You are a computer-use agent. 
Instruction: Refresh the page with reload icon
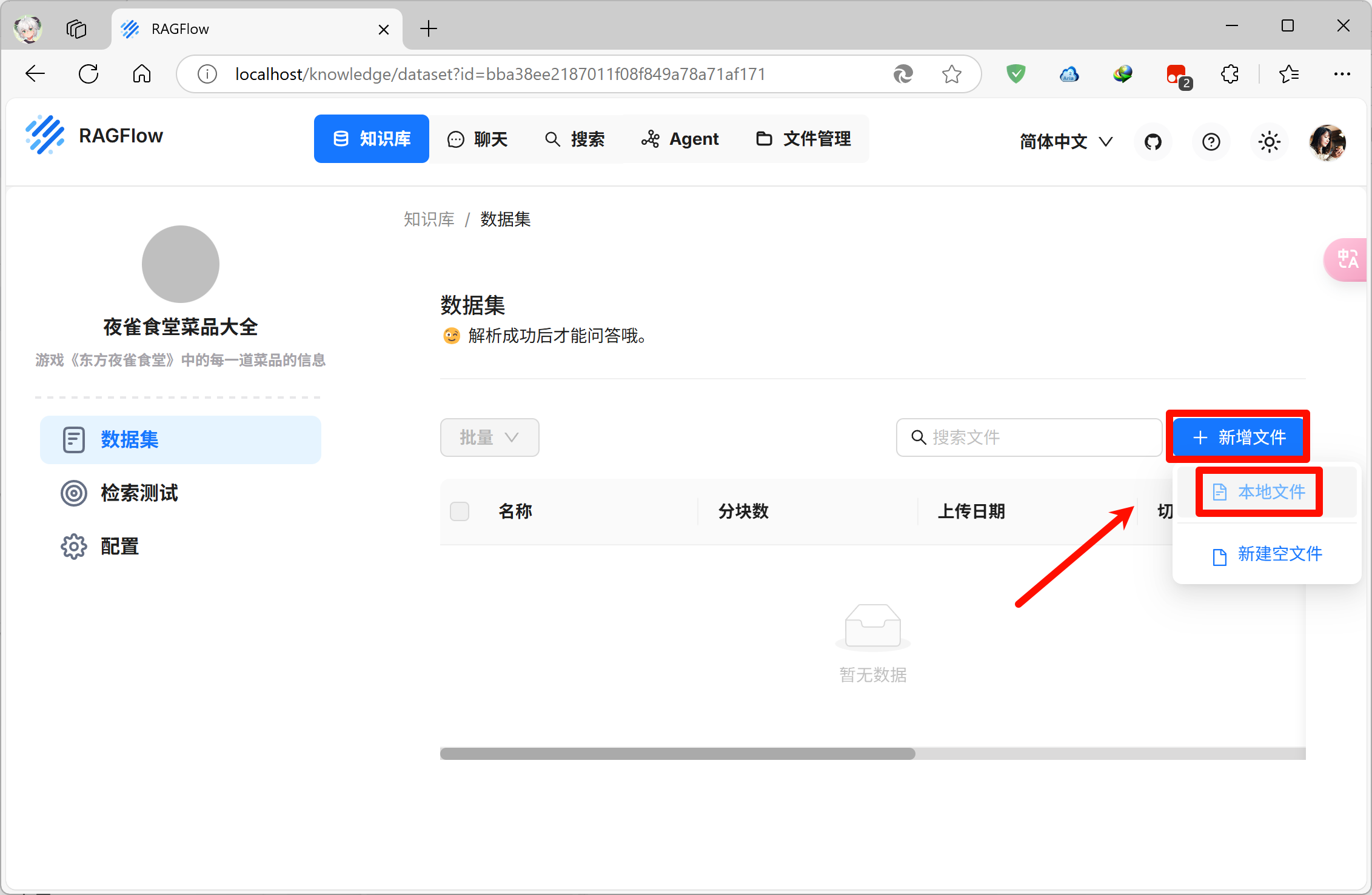click(89, 74)
